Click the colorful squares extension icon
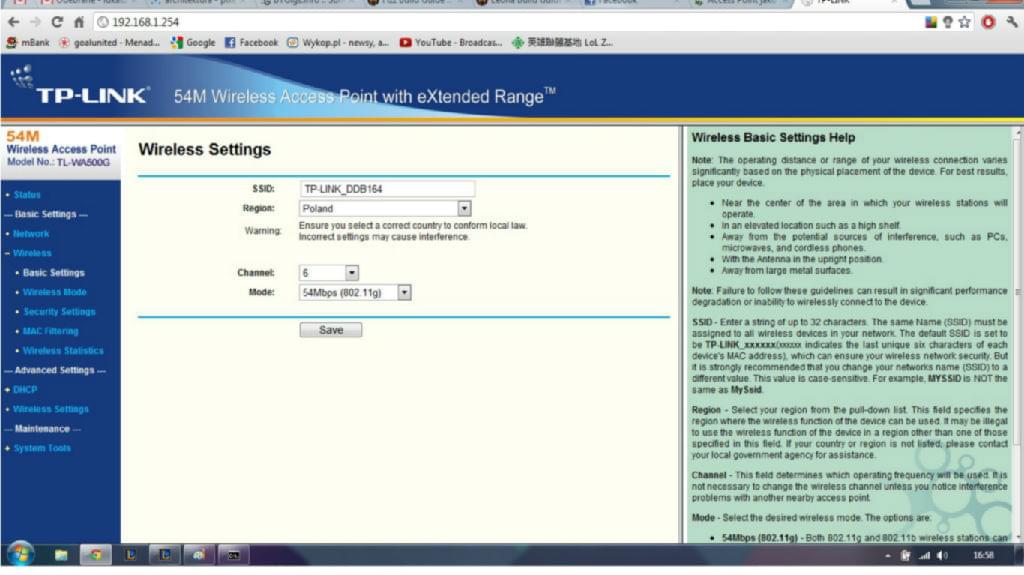This screenshot has width=1024, height=575. [x=931, y=22]
